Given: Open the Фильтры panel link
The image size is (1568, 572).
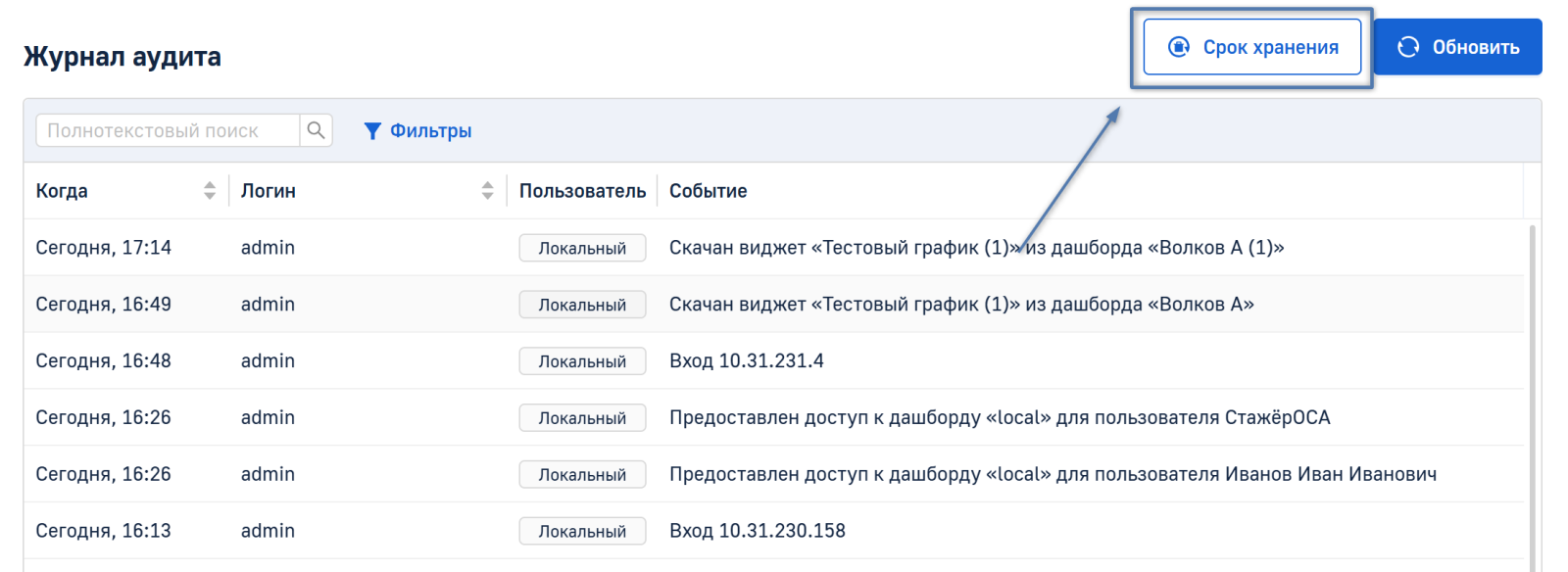Looking at the screenshot, I should [x=430, y=131].
